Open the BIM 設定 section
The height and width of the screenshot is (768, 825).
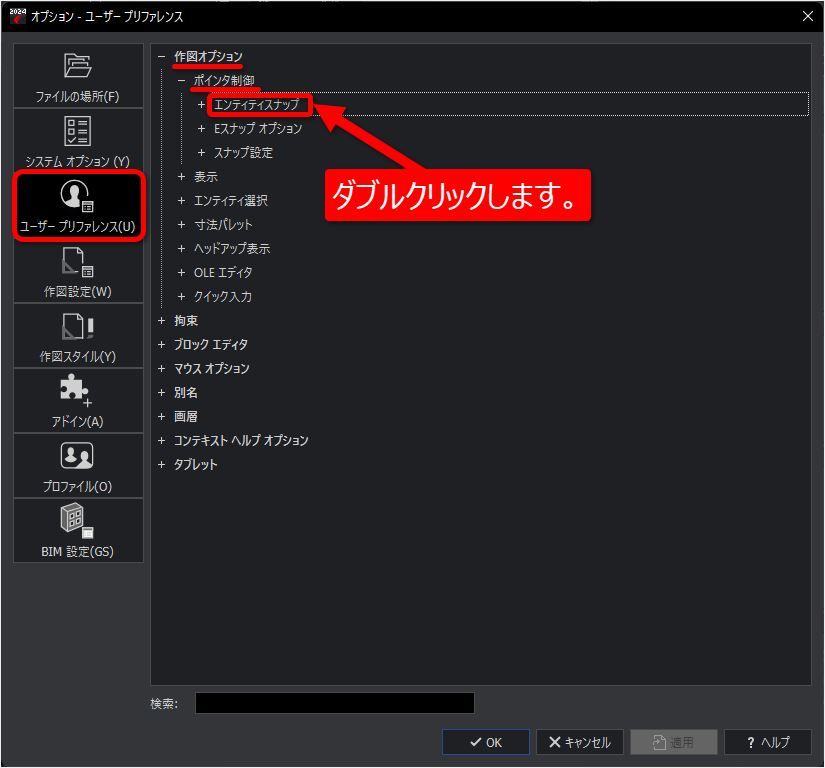pos(78,530)
